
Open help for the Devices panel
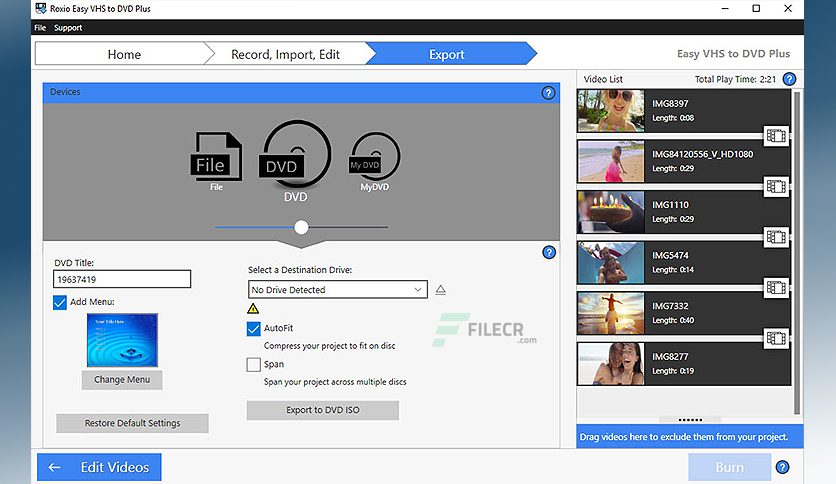pos(548,93)
